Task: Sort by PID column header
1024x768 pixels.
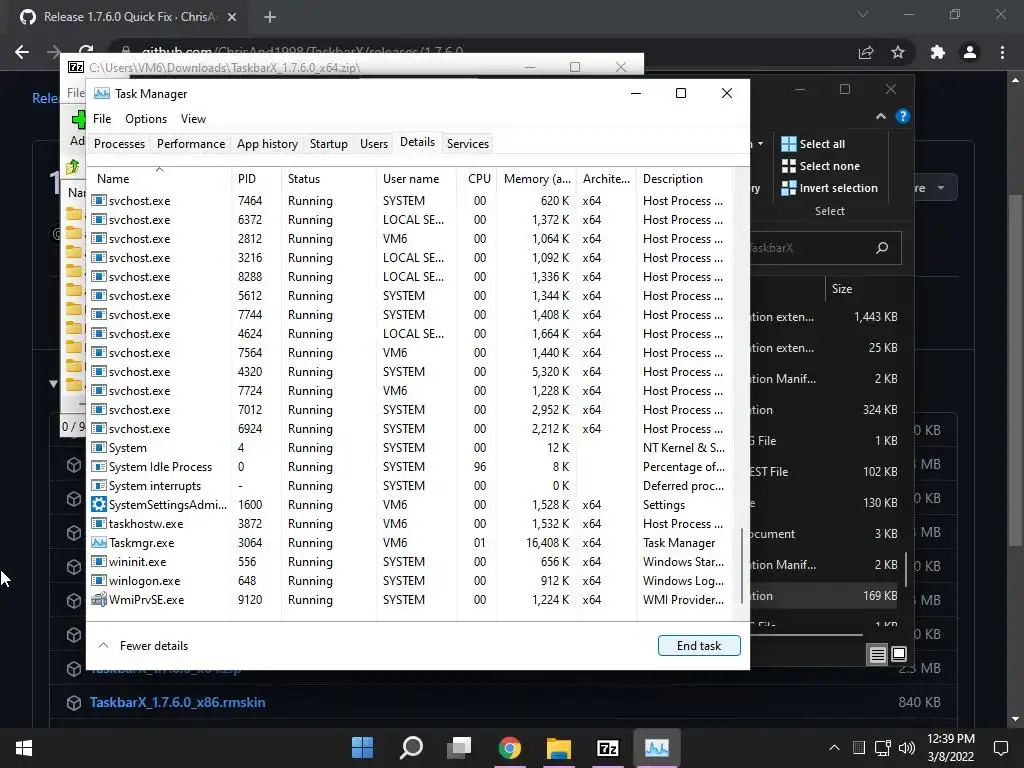Action: point(255,178)
